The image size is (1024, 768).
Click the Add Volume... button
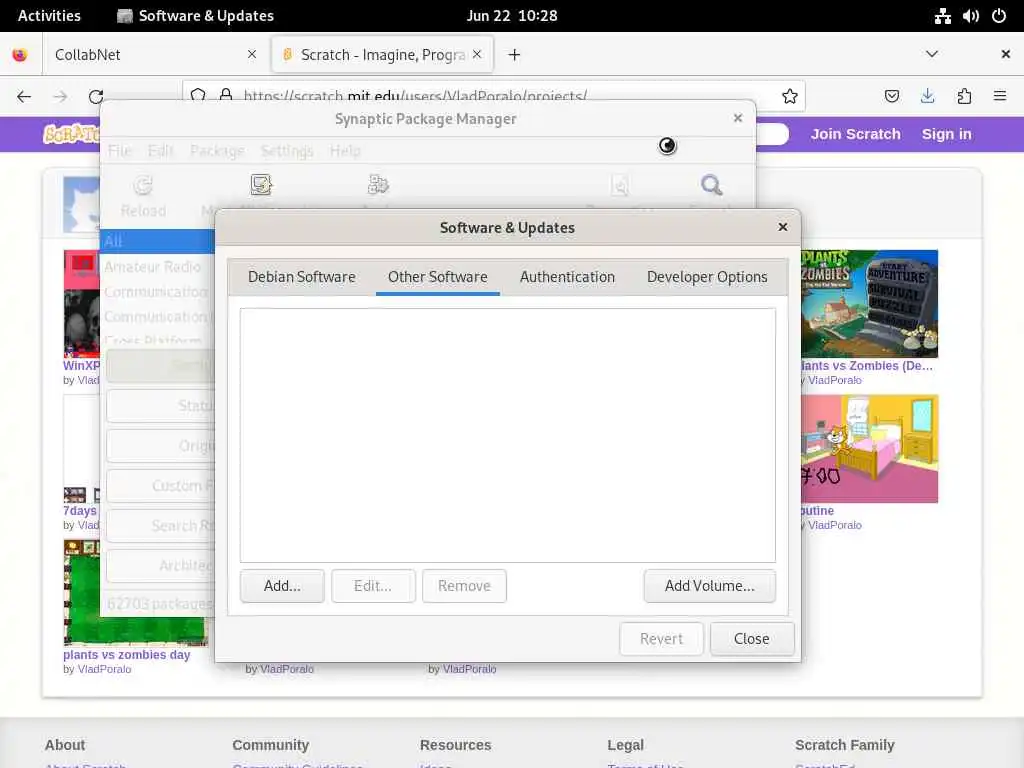[x=709, y=586]
